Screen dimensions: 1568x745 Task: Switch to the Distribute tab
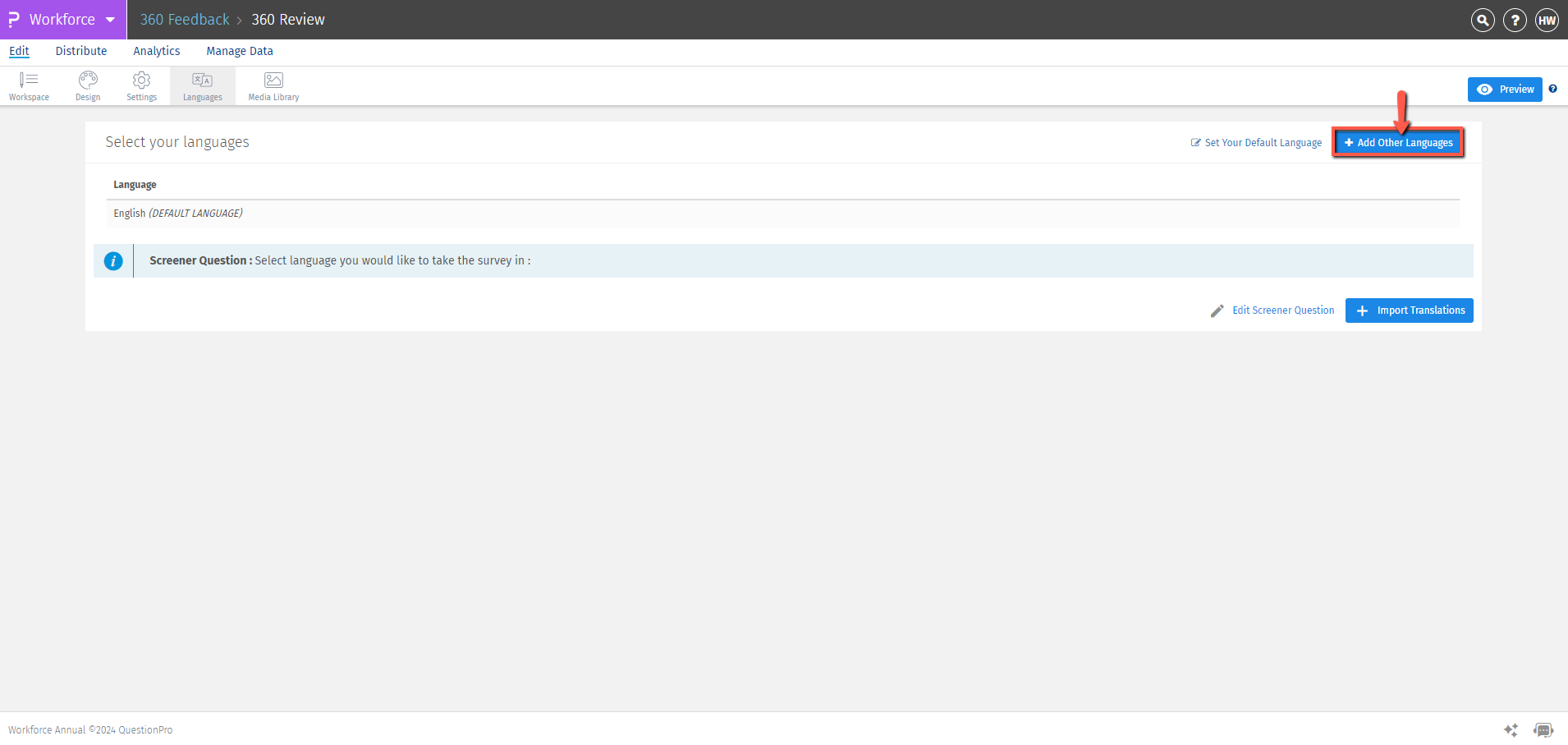click(81, 51)
